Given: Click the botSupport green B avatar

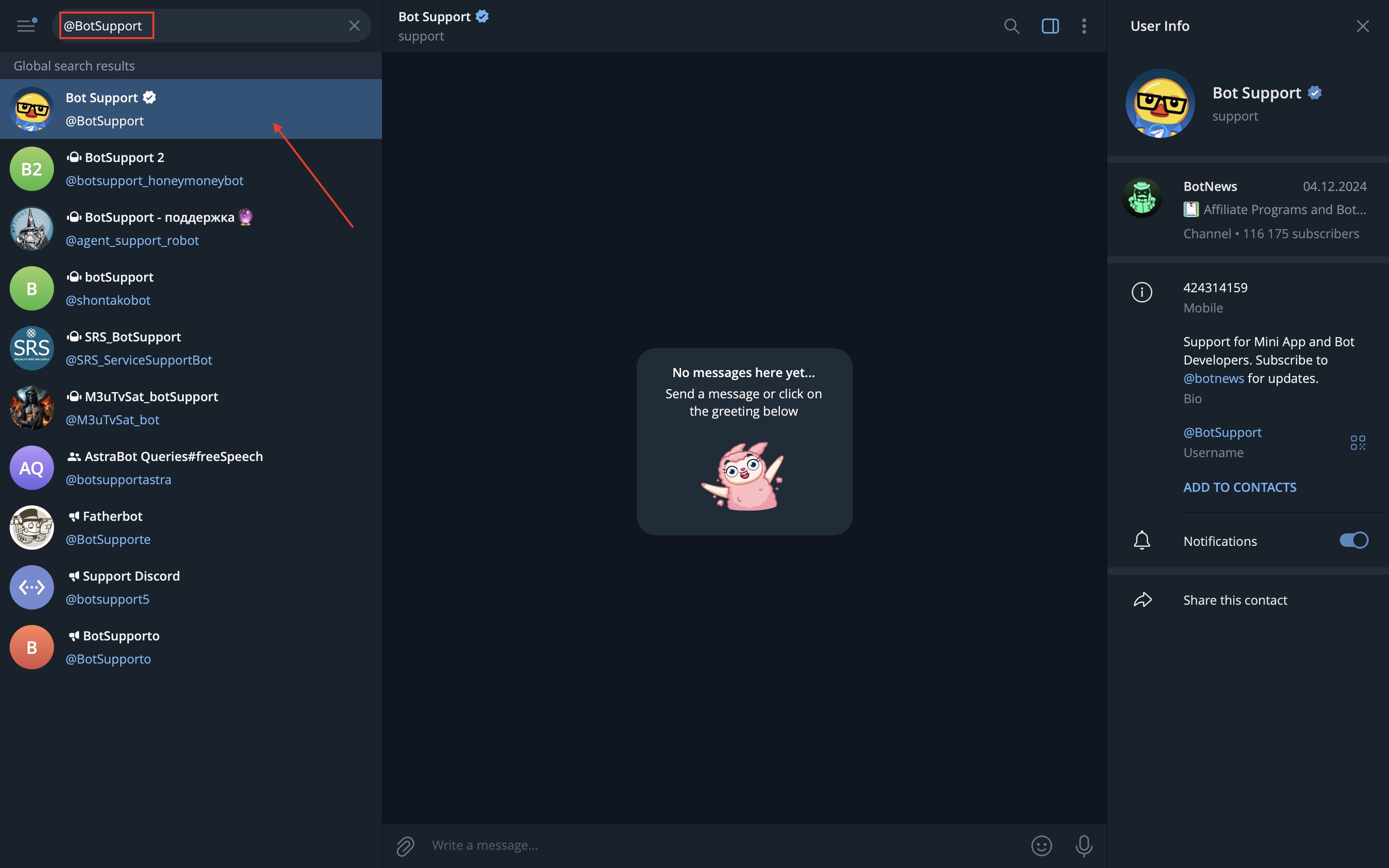Looking at the screenshot, I should pyautogui.click(x=31, y=288).
